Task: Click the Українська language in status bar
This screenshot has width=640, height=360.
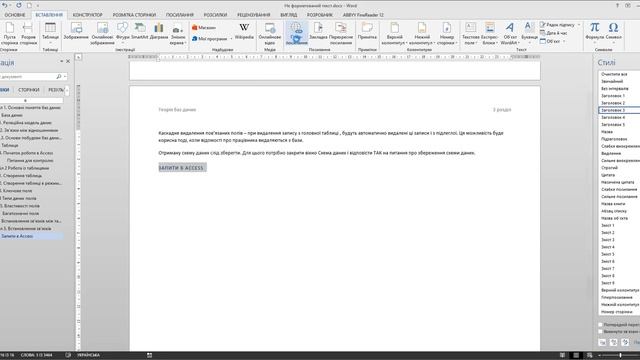Action: coord(89,355)
